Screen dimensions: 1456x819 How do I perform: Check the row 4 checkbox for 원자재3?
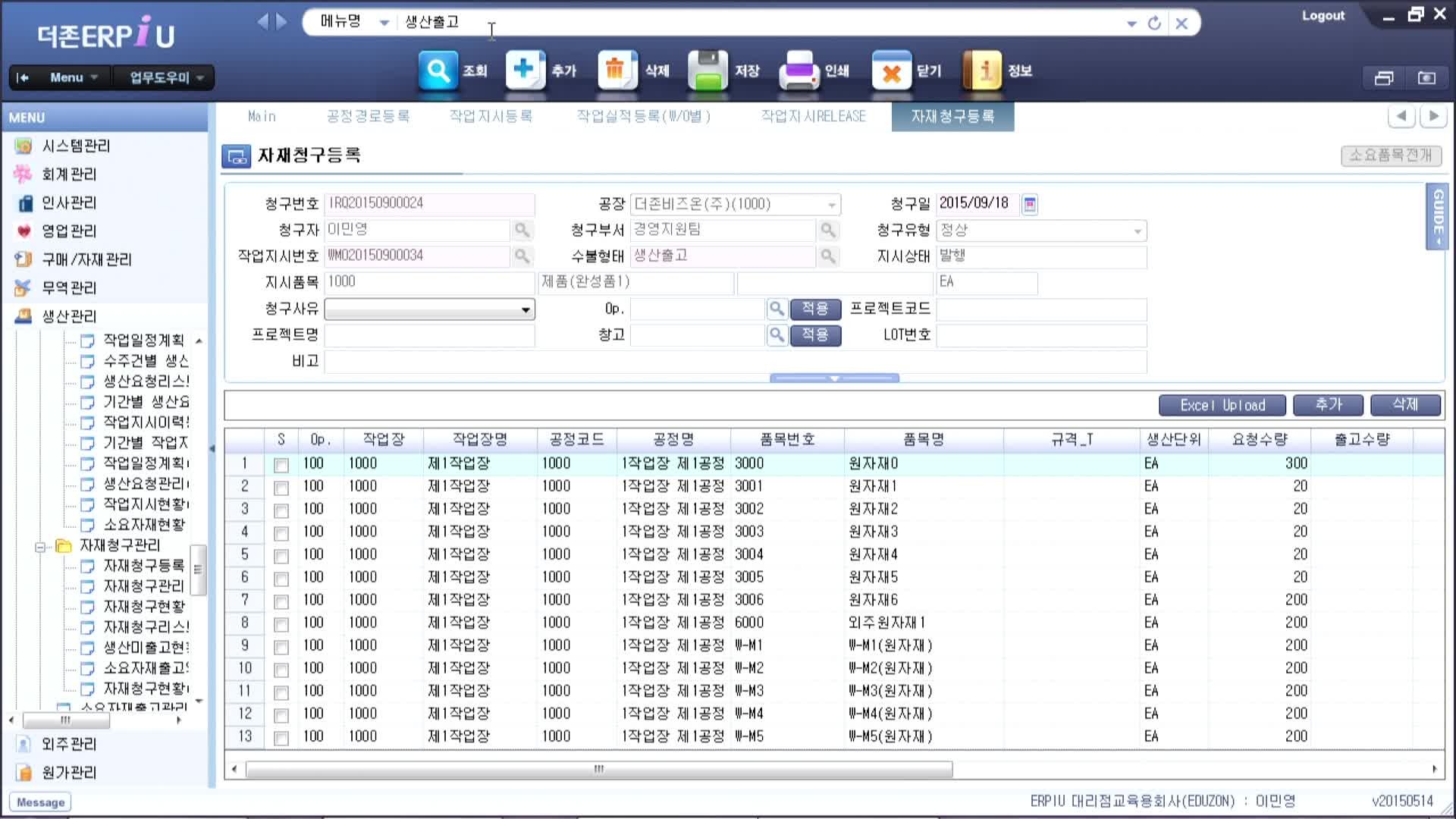(x=281, y=533)
